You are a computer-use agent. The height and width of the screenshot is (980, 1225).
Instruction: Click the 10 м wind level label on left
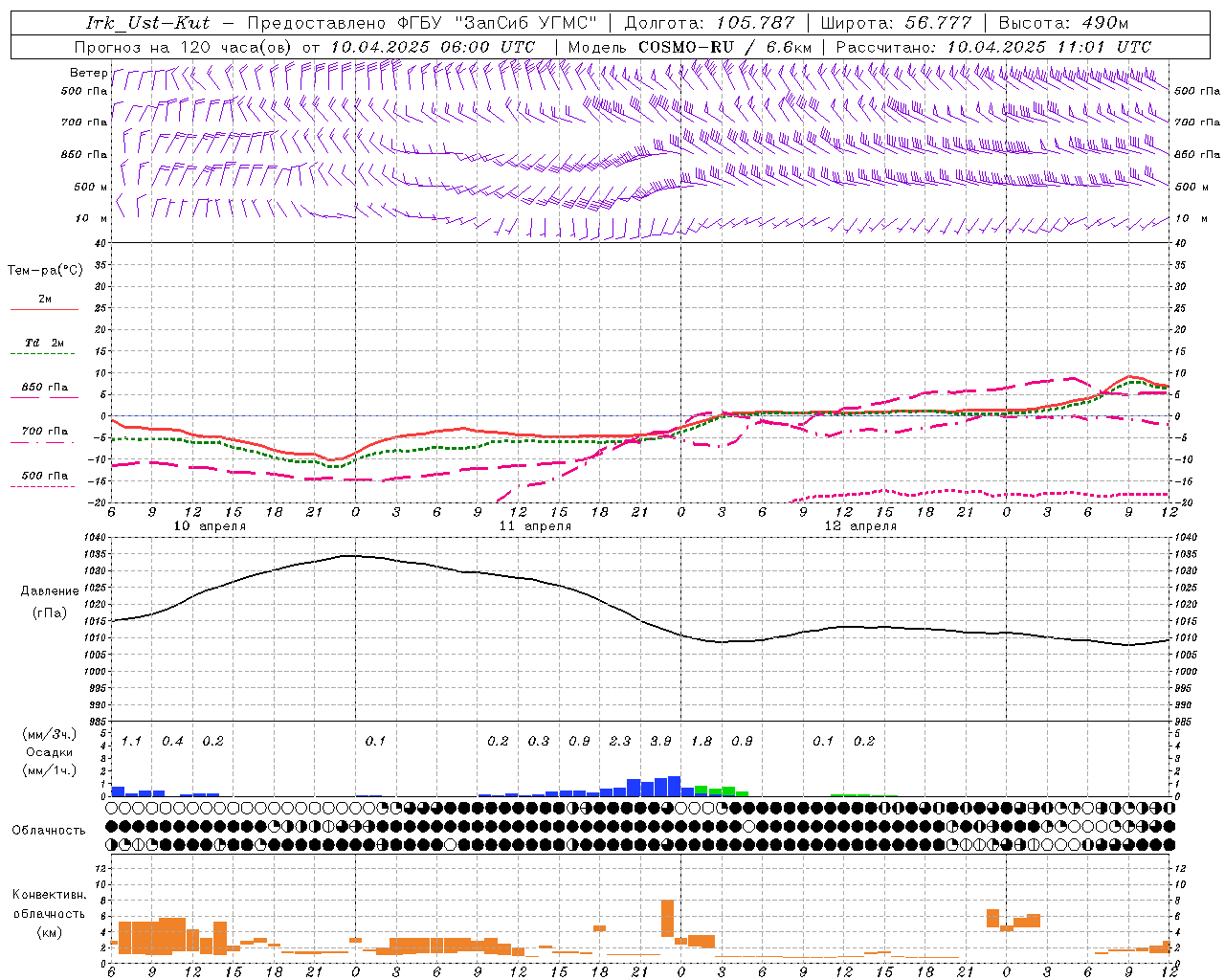[x=91, y=218]
